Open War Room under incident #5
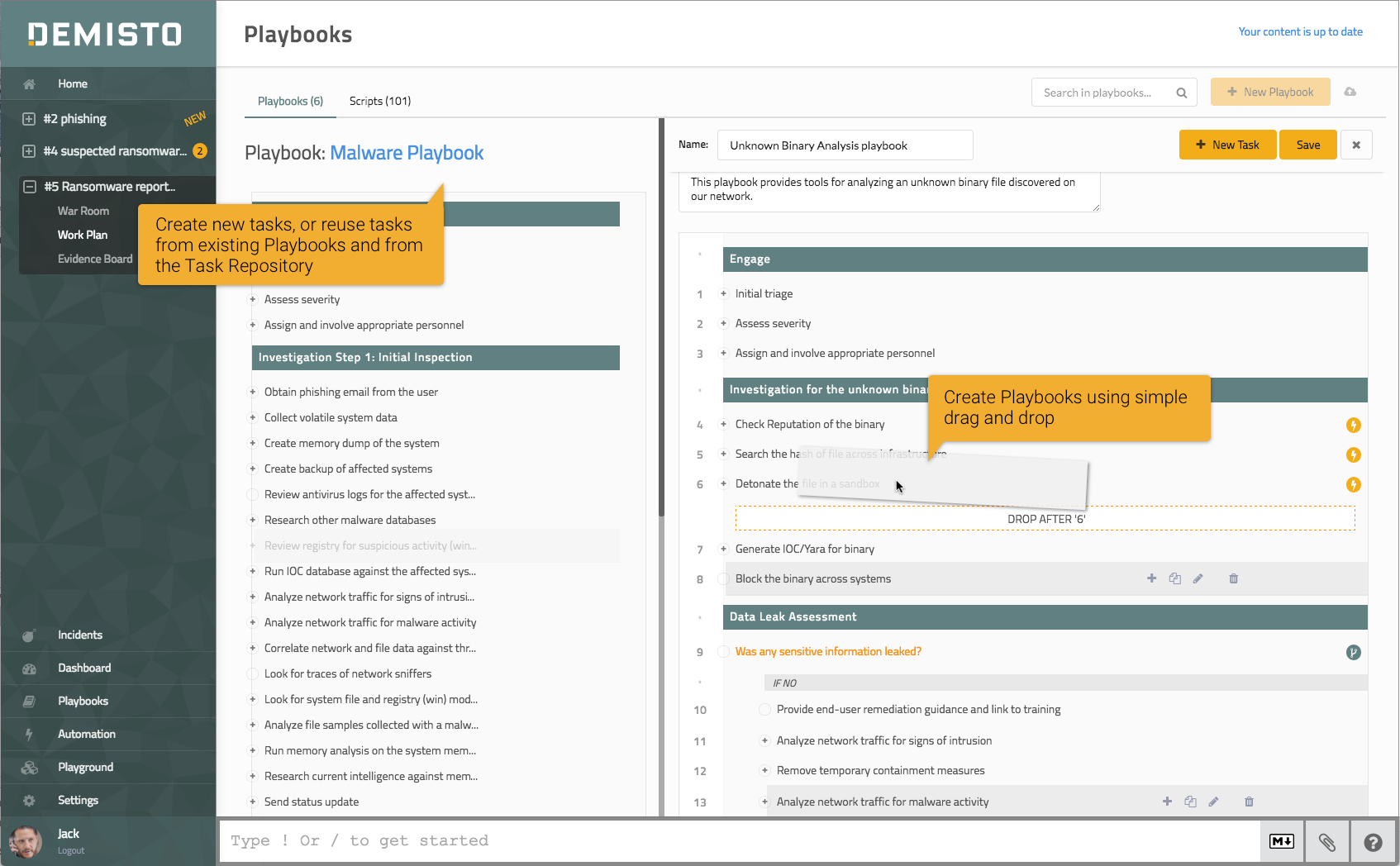This screenshot has width=1400, height=866. 83,211
